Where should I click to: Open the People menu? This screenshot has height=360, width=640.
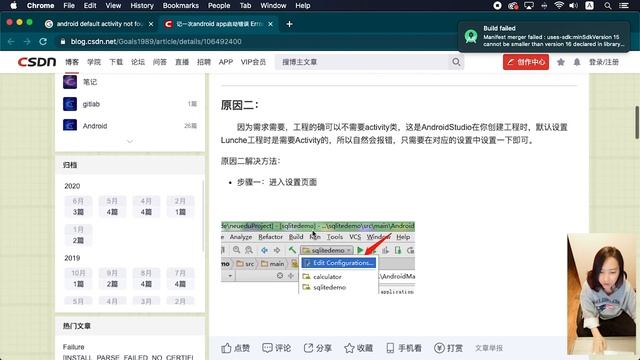(219, 5)
